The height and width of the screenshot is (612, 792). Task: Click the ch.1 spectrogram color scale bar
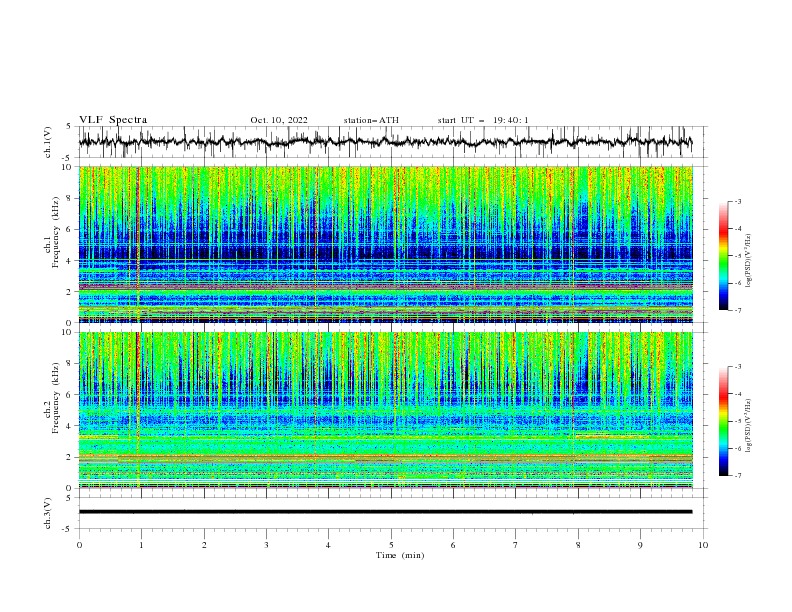(x=724, y=256)
